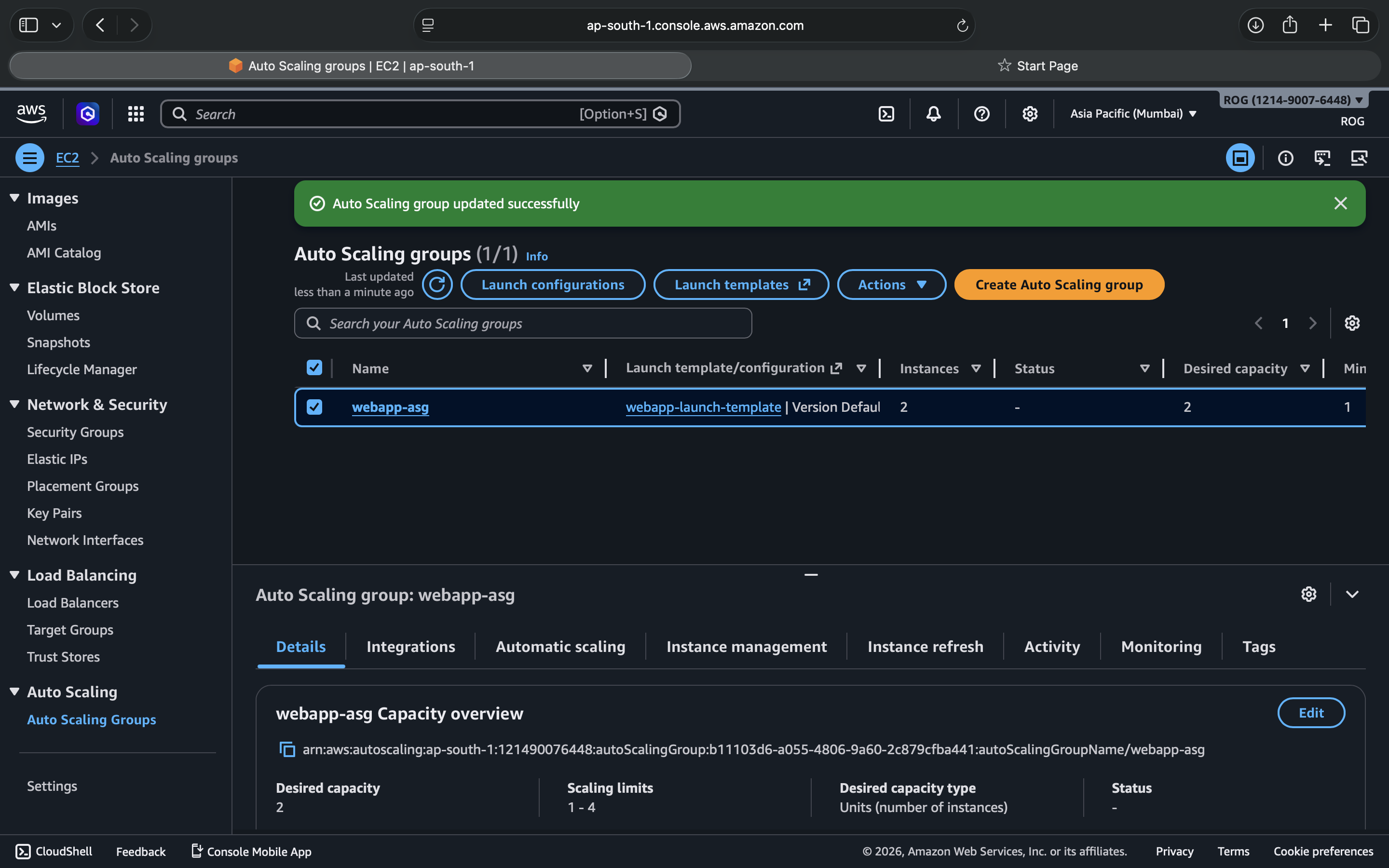
Task: Click Create Auto Scaling group button
Action: click(x=1059, y=285)
